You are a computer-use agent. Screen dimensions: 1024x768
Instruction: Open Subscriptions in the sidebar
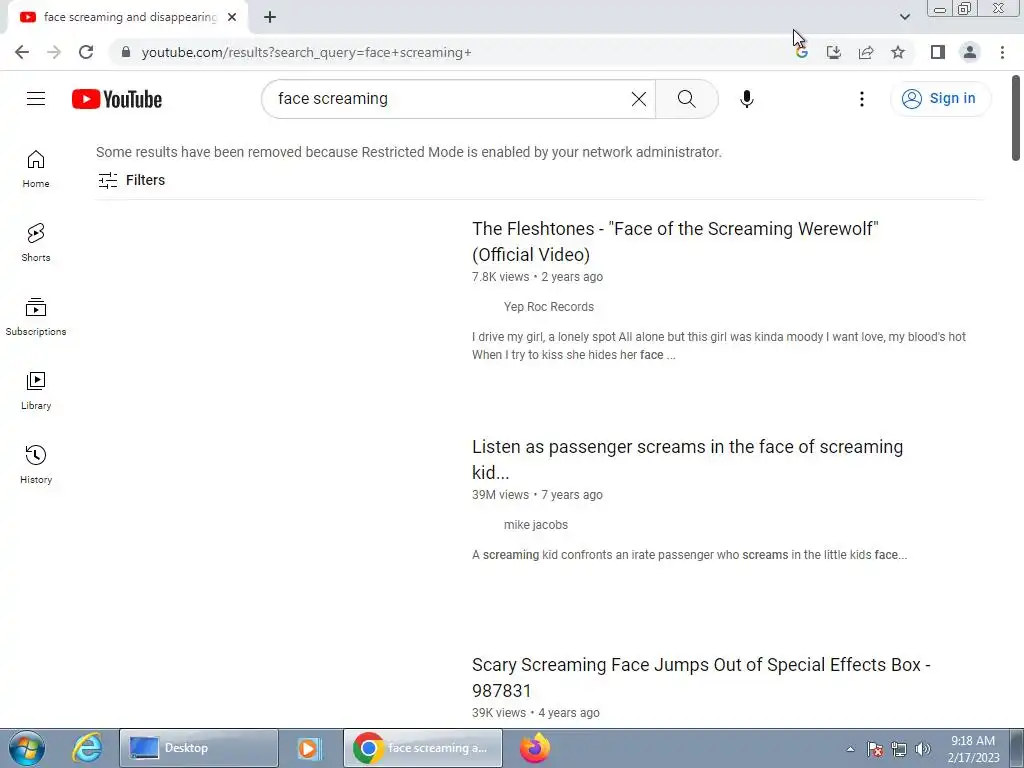point(36,317)
